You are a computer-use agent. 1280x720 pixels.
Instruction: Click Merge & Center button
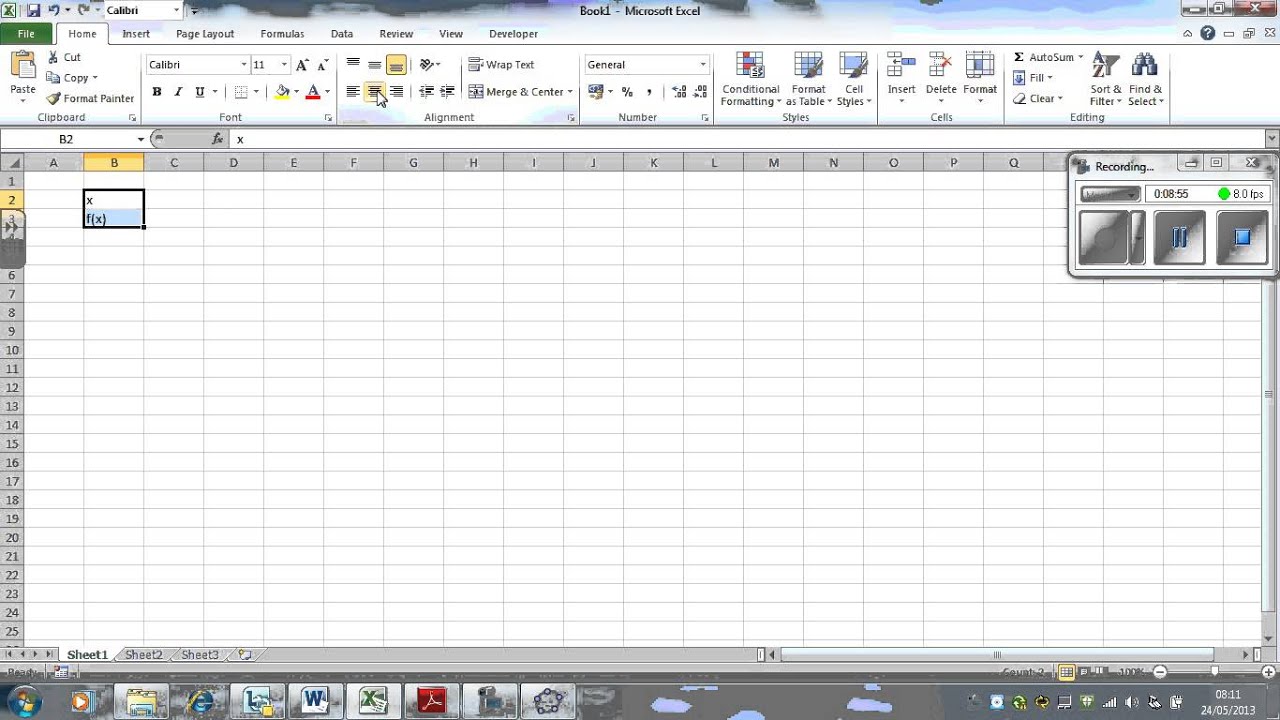coord(516,92)
